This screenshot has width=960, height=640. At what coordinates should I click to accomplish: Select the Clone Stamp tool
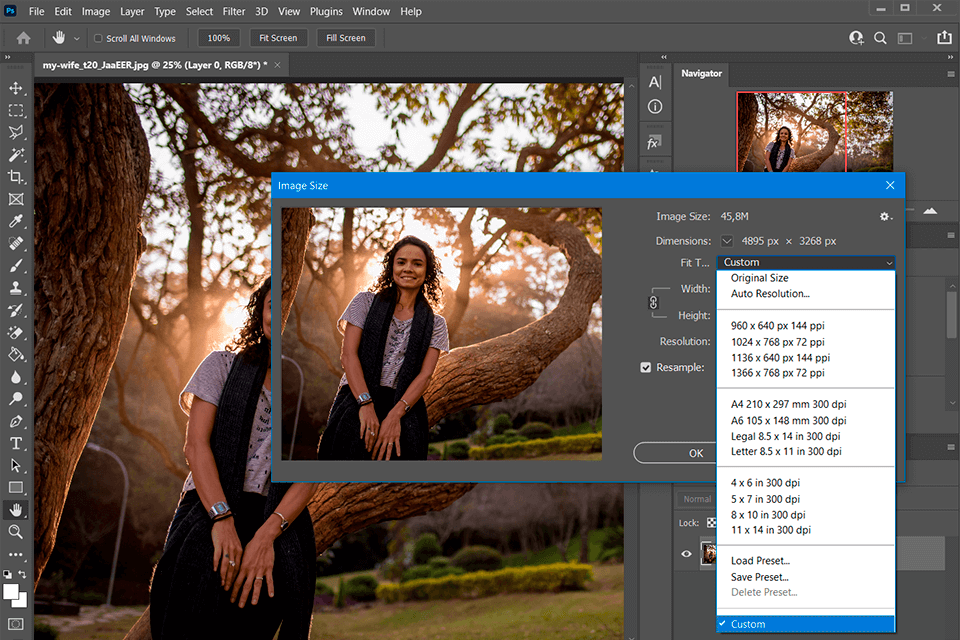[x=16, y=288]
